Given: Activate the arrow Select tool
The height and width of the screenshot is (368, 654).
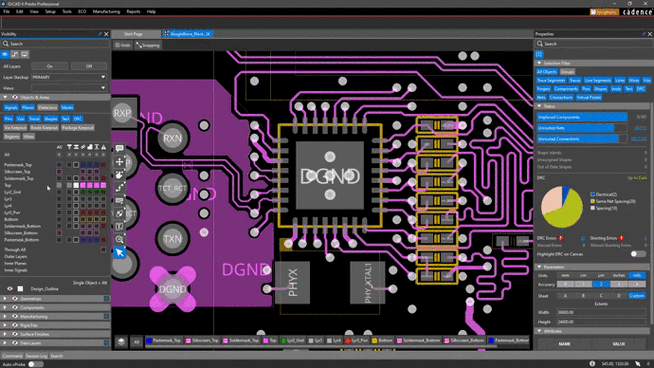Looking at the screenshot, I should click(x=120, y=252).
